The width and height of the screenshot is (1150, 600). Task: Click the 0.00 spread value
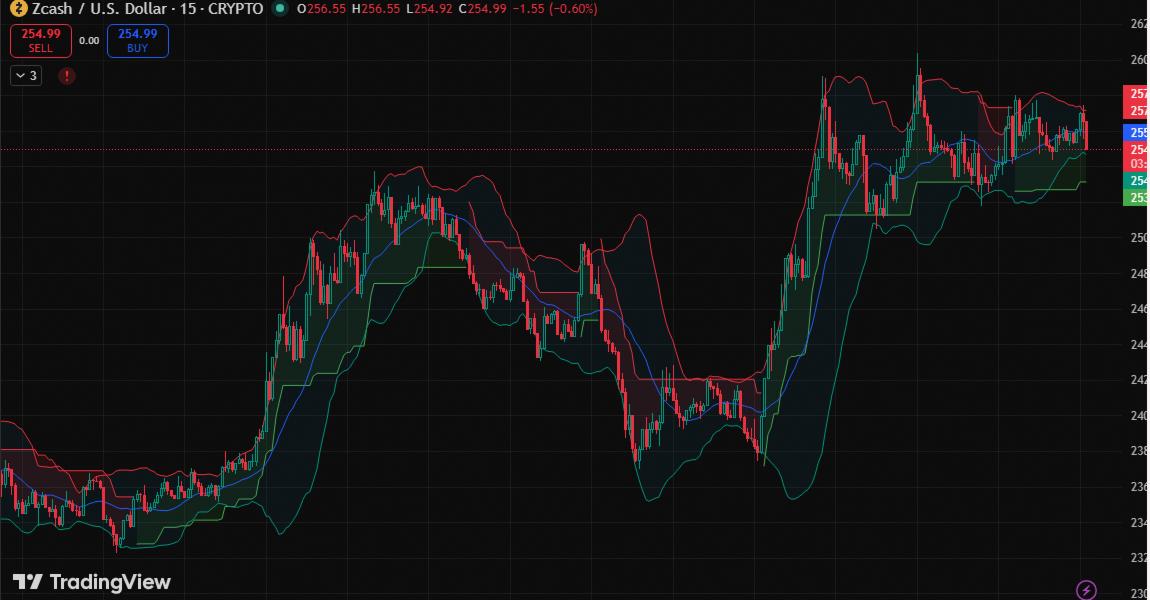(89, 41)
